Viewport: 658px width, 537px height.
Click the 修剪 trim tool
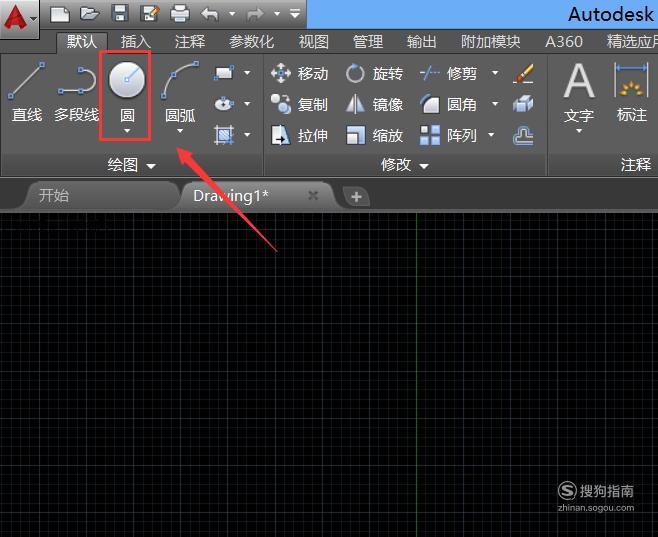[449, 73]
